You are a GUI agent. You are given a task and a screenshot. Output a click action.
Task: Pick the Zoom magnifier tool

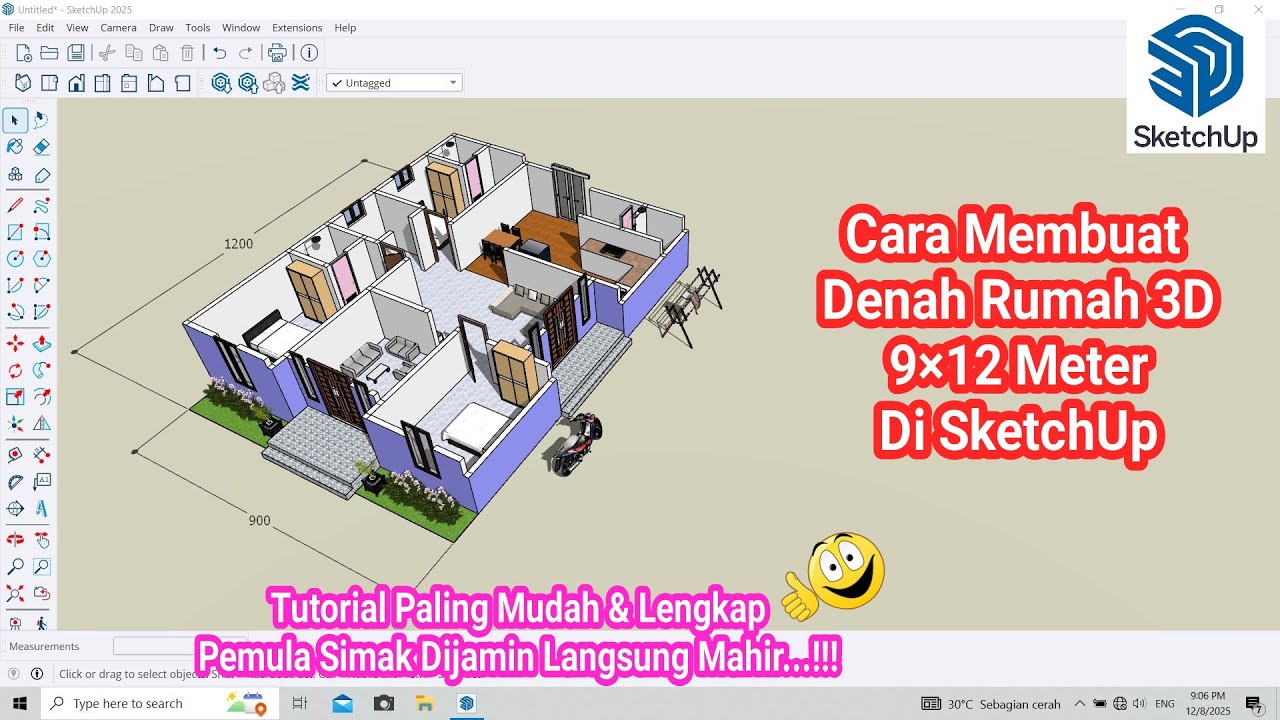(15, 567)
